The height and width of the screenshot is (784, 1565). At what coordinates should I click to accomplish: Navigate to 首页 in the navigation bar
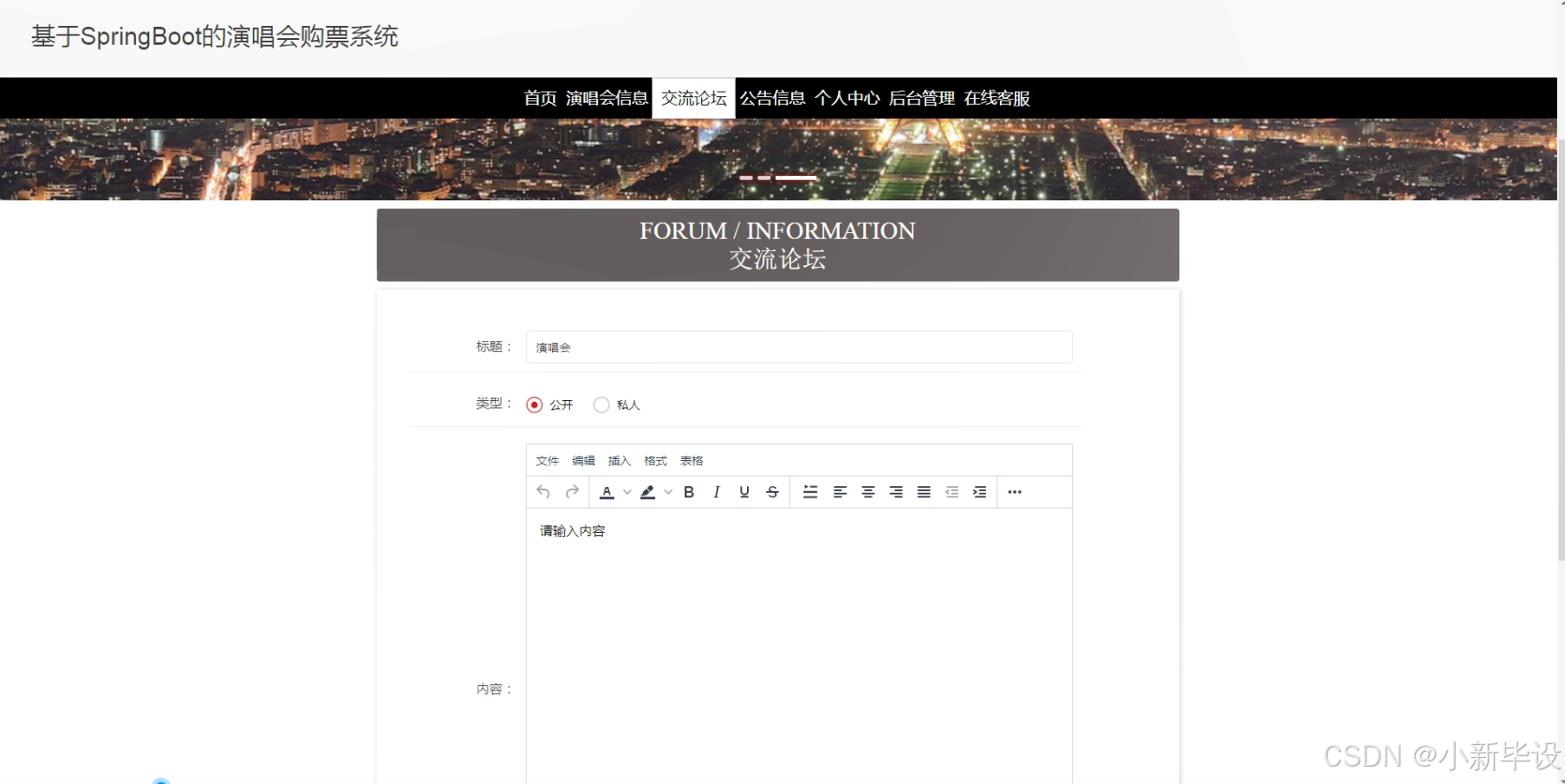point(538,98)
